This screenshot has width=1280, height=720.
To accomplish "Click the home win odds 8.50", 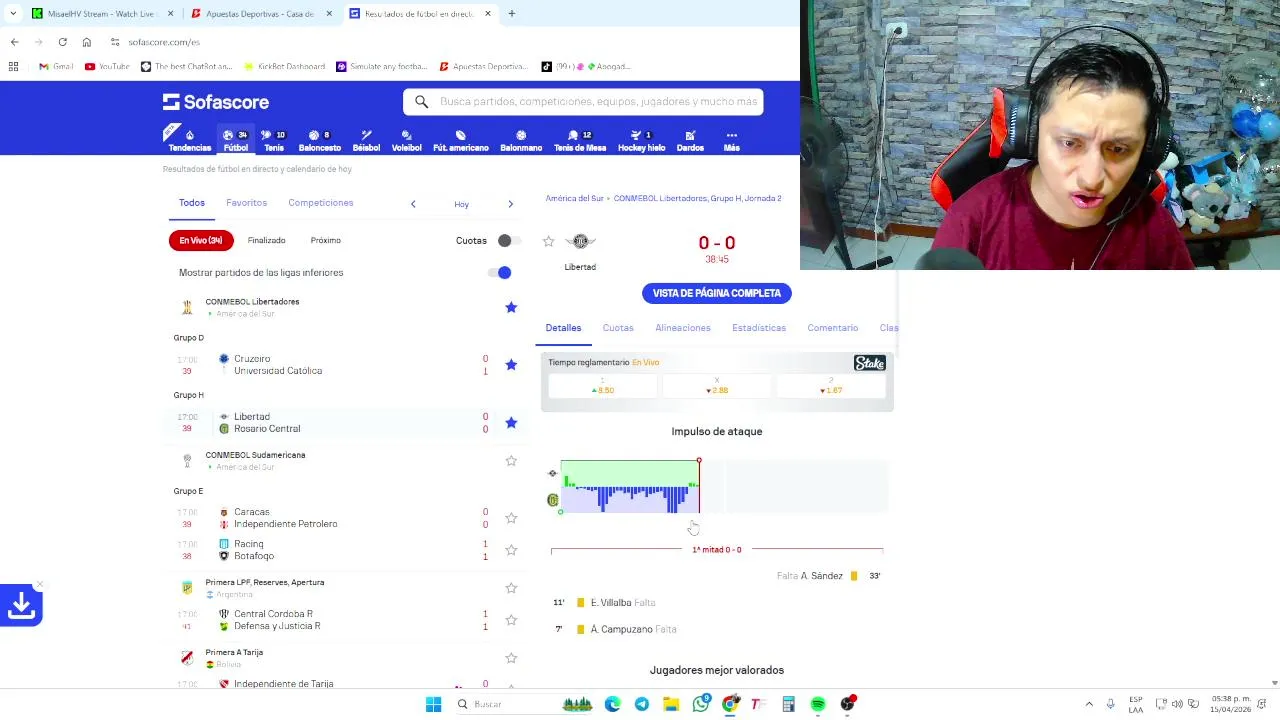I will (x=603, y=386).
